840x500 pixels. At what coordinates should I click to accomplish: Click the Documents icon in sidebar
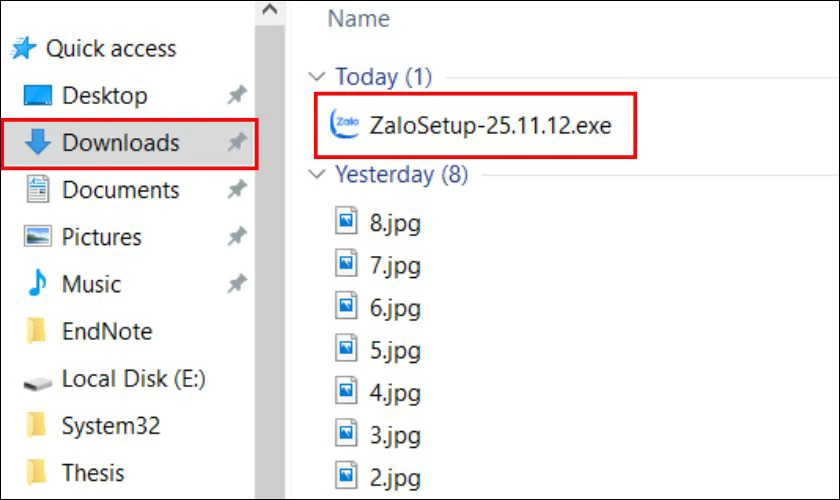coord(37,190)
